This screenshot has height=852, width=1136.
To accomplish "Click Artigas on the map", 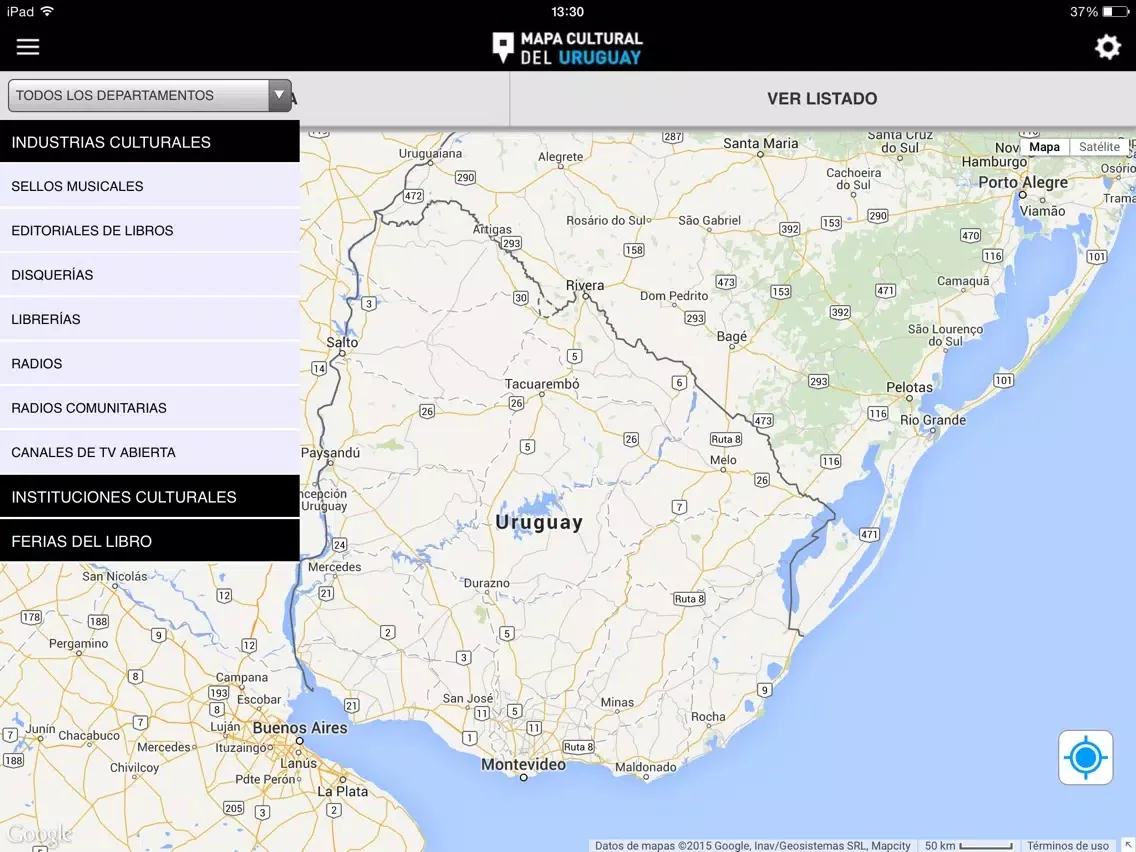I will 492,230.
